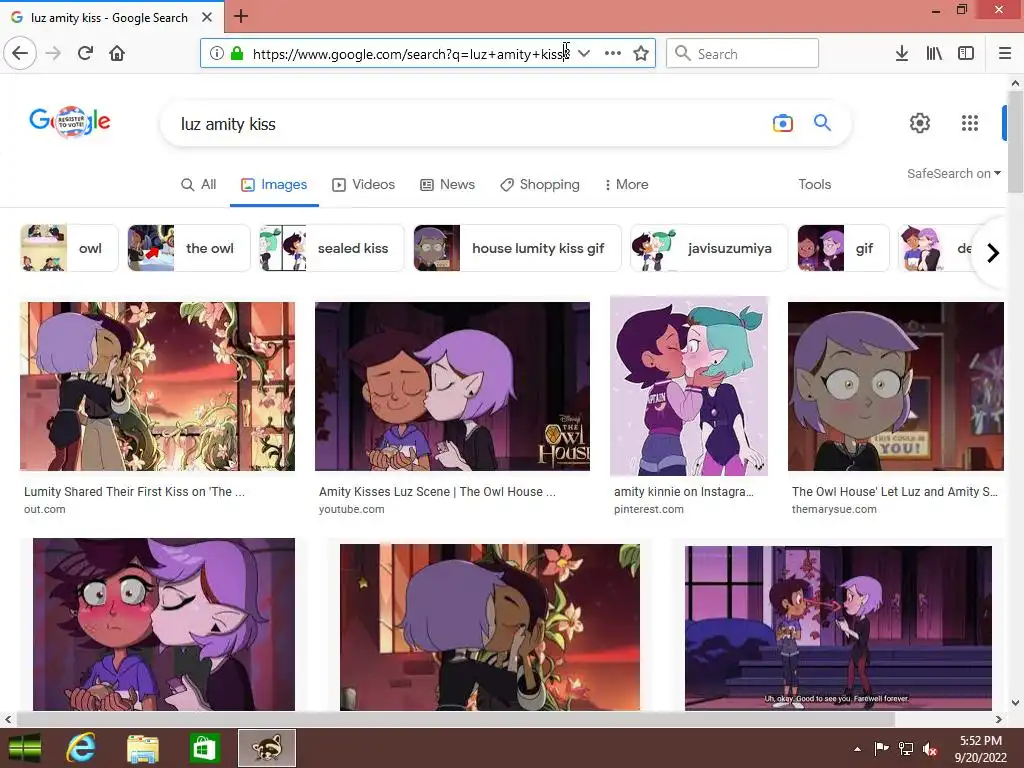Focus the browser toolbar Search box
The image size is (1024, 768).
[x=742, y=53]
